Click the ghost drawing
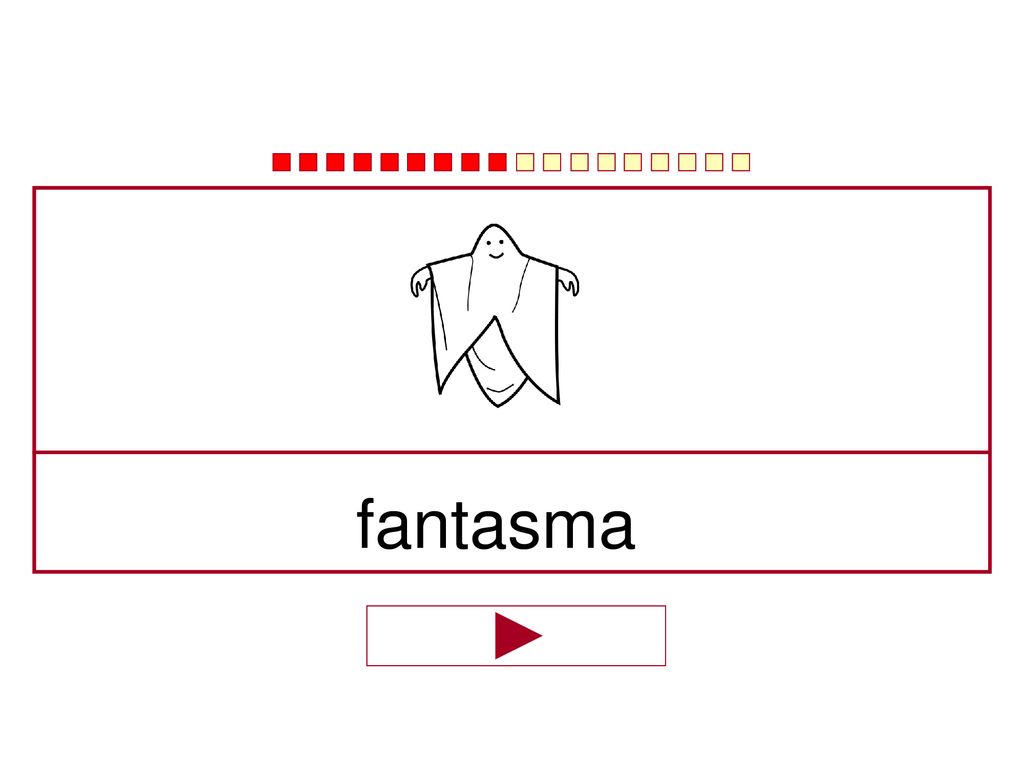1024x768 pixels. point(495,315)
